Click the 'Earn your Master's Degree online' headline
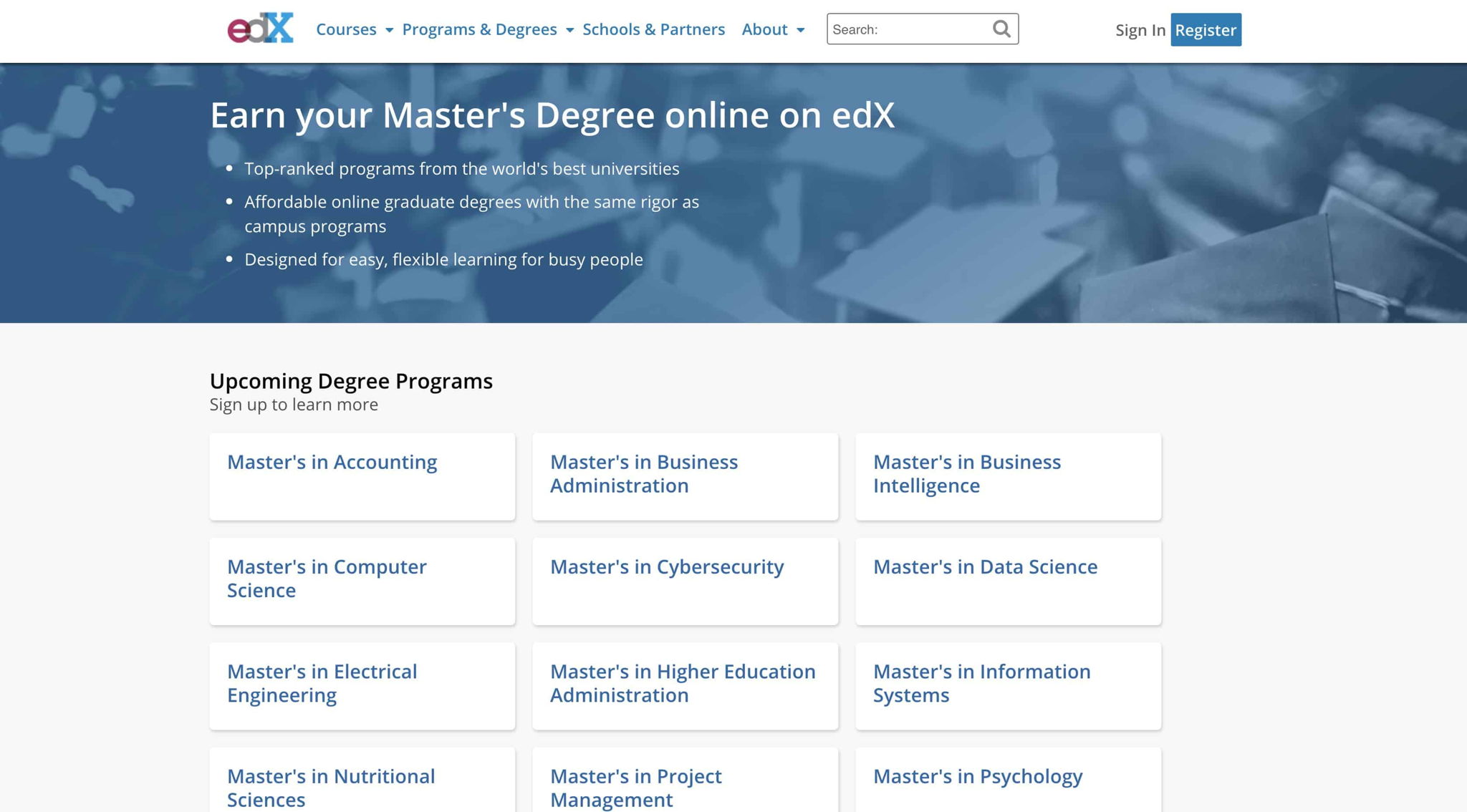The height and width of the screenshot is (812, 1467). tap(552, 115)
